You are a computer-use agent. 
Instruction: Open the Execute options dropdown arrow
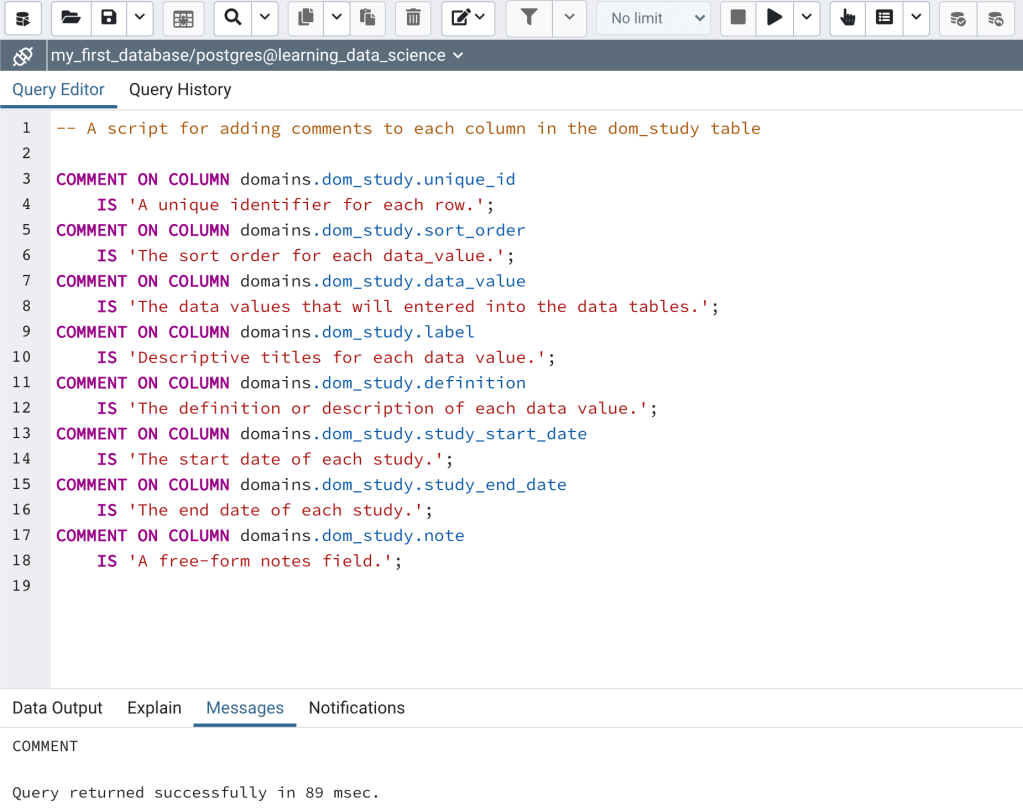click(805, 18)
